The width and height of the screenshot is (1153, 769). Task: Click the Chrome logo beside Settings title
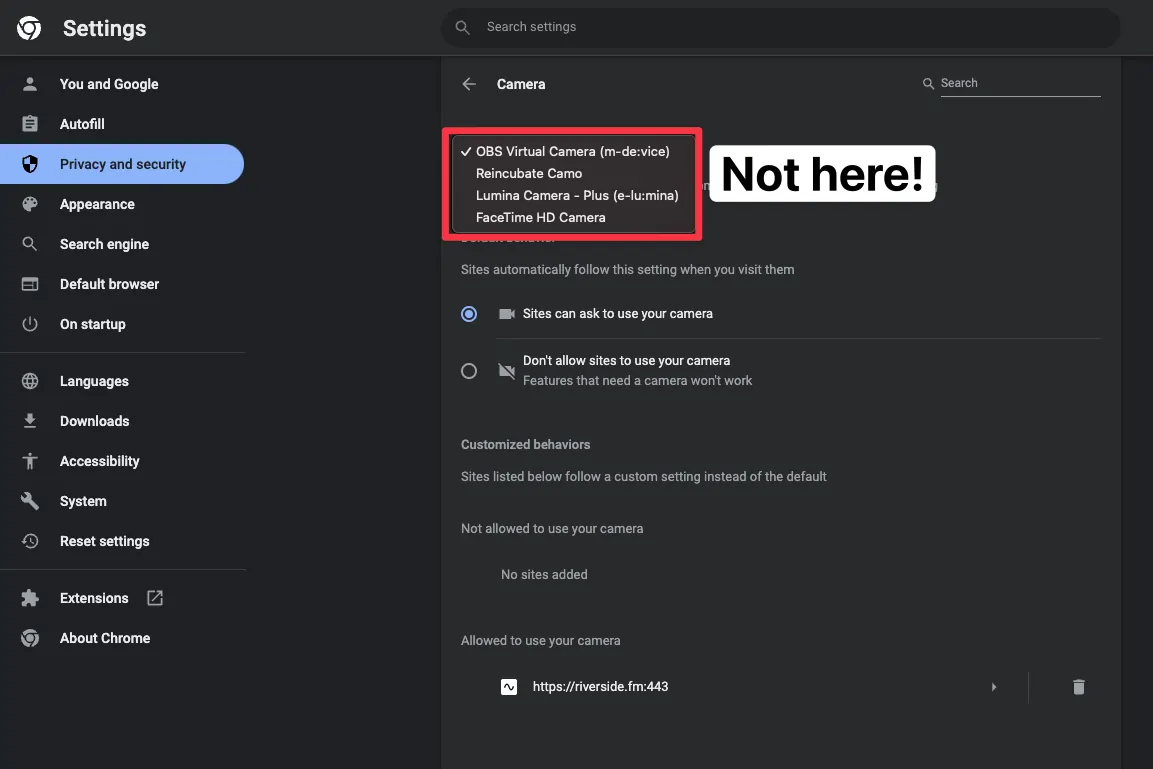coord(29,28)
